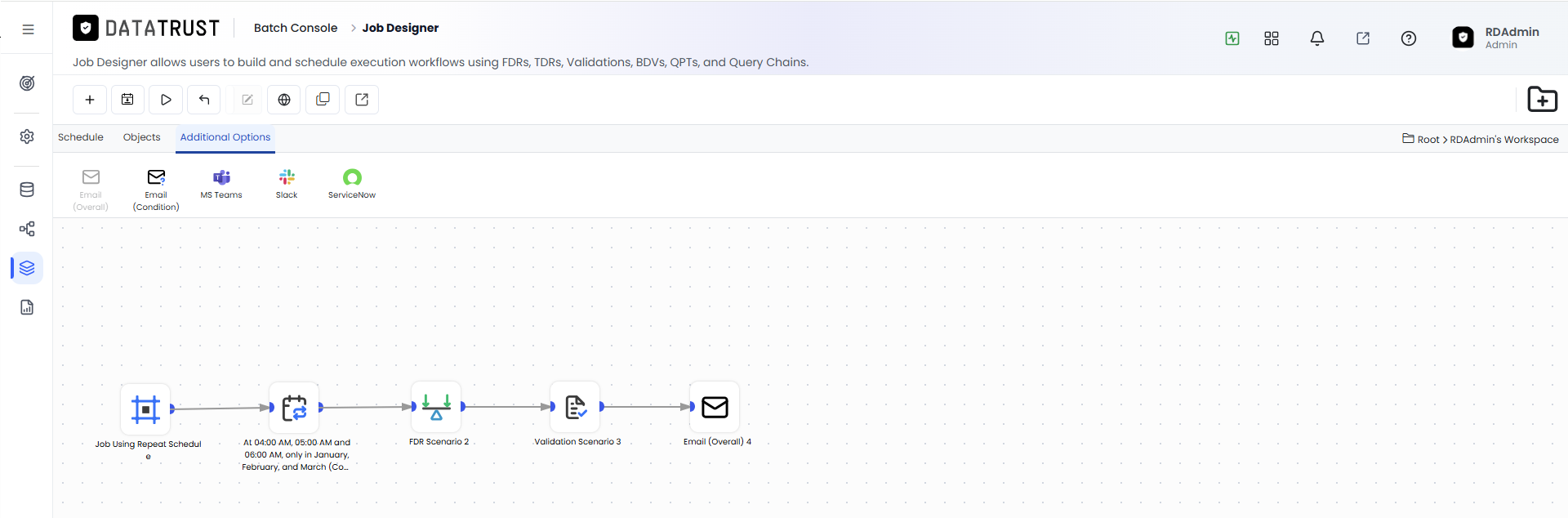
Task: Click the undo arrow in the toolbar
Action: pyautogui.click(x=204, y=100)
